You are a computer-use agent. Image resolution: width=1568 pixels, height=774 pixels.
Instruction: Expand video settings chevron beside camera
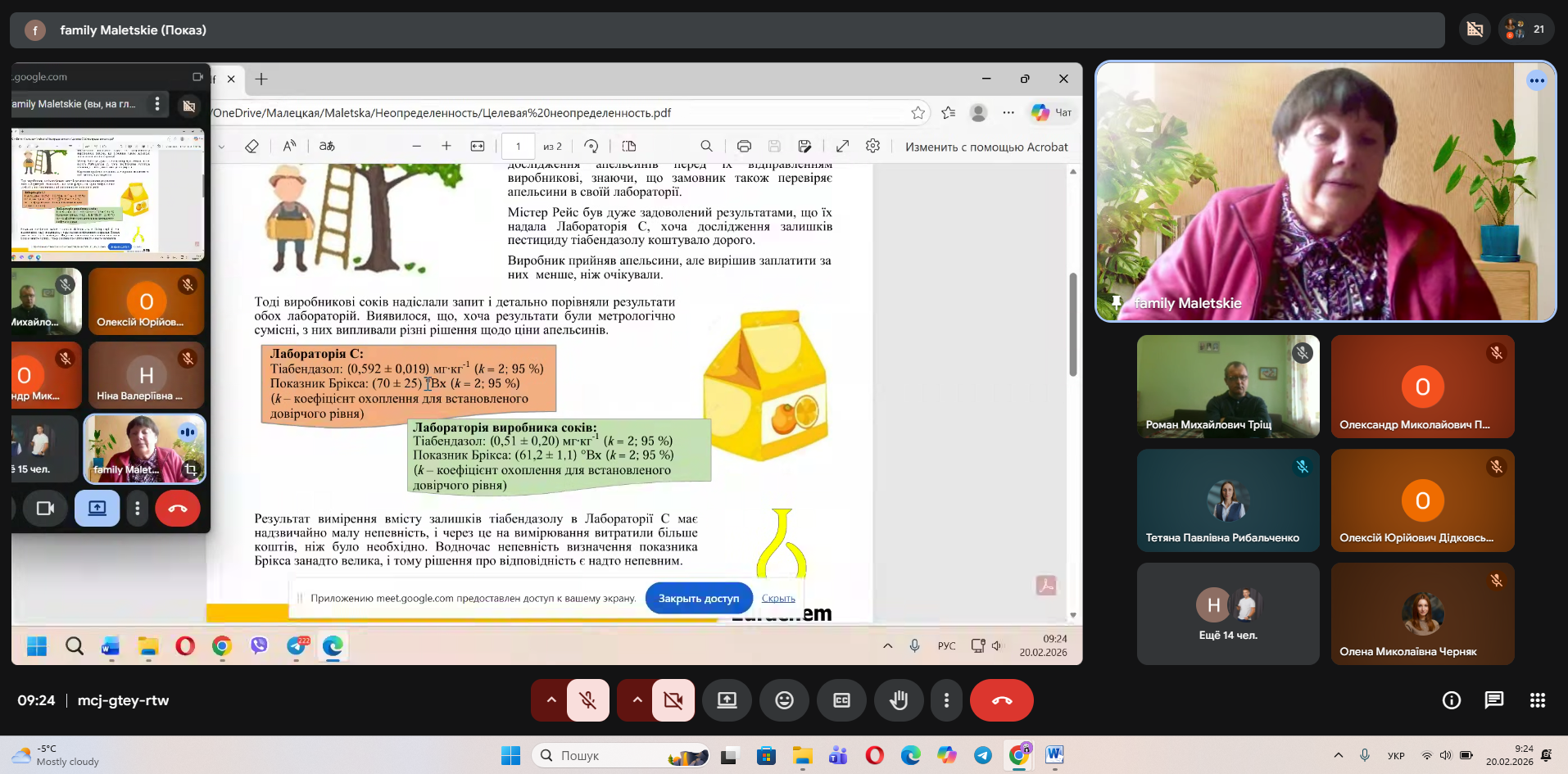637,700
